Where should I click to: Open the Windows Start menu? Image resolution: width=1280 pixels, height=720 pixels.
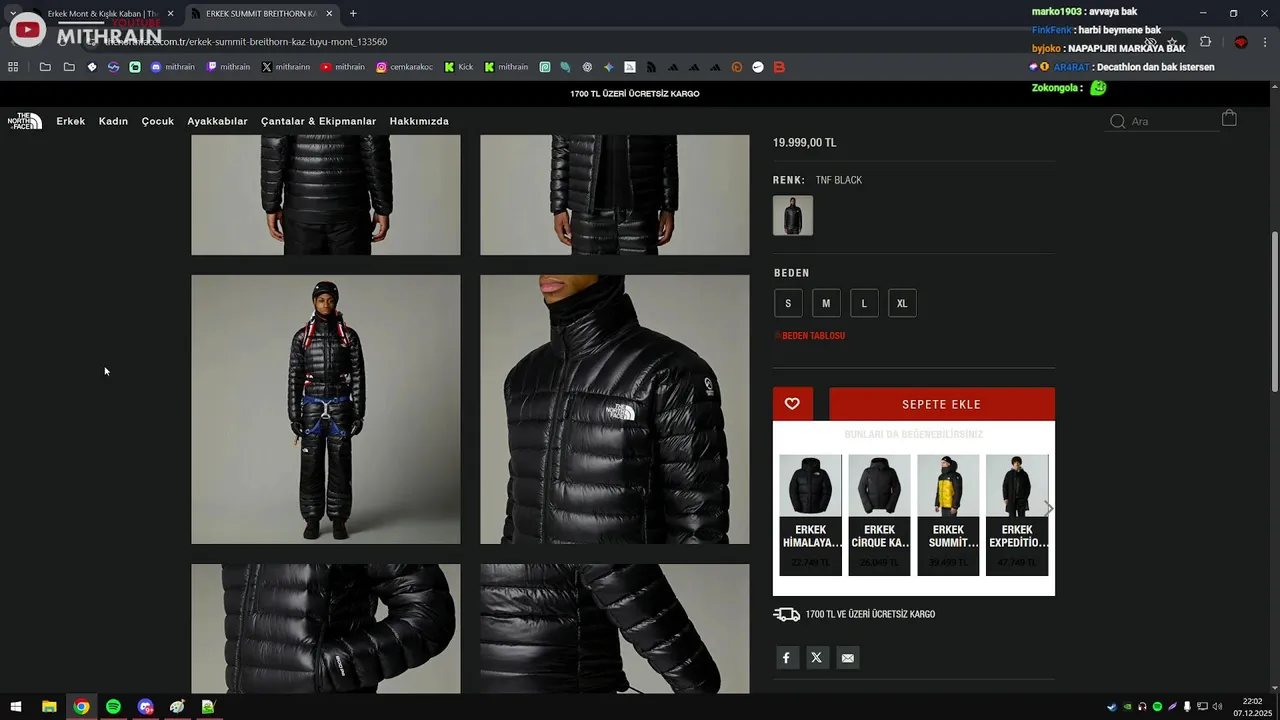pos(16,707)
